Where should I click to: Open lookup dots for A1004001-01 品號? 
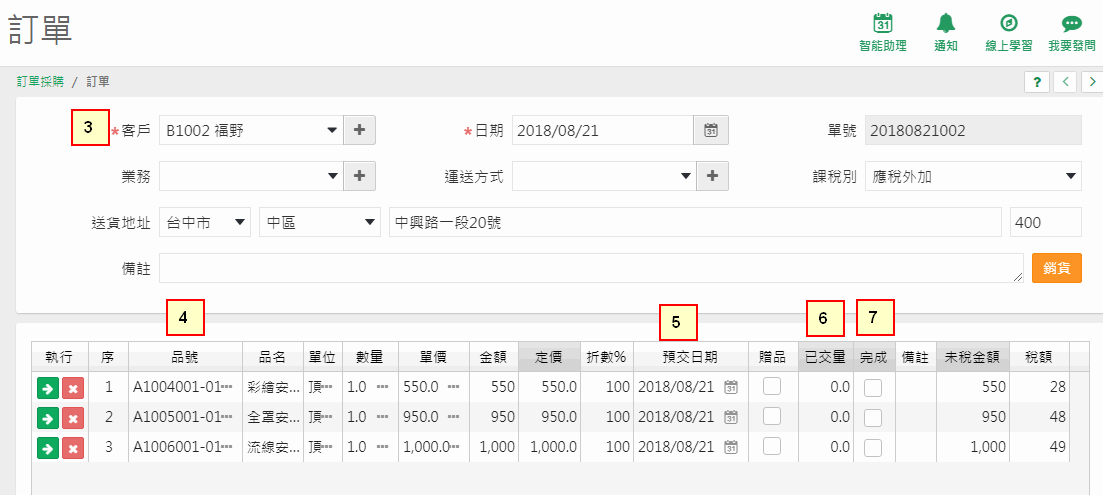tap(227, 387)
